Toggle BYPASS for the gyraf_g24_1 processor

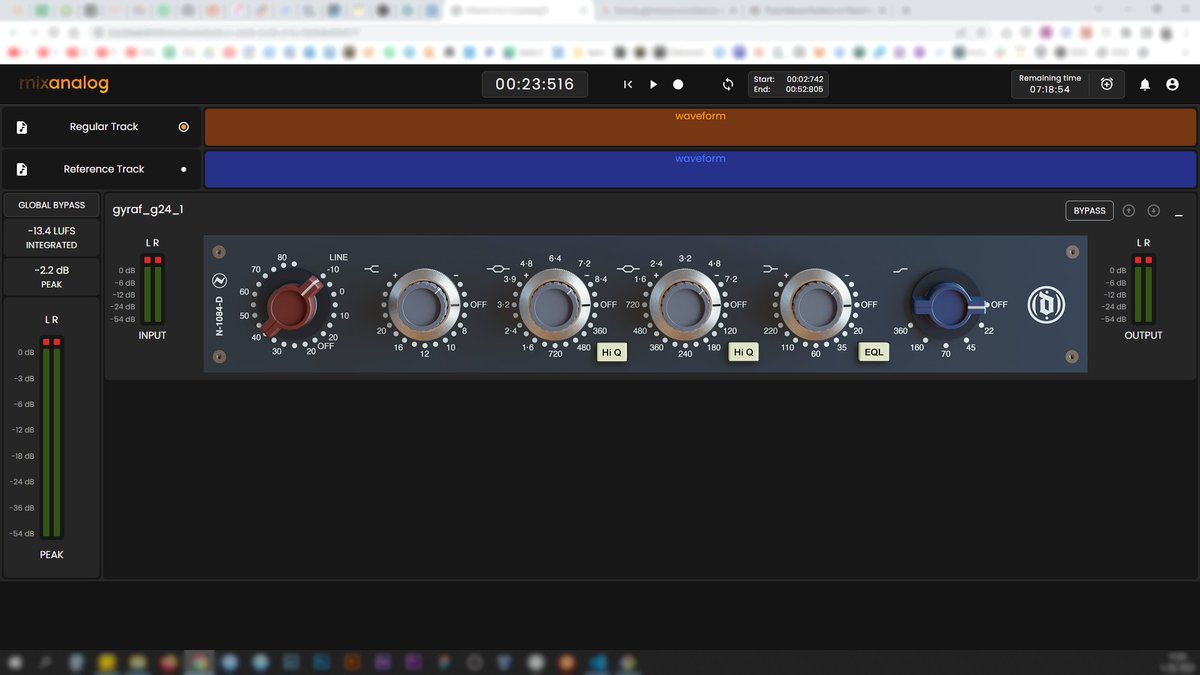(1088, 210)
